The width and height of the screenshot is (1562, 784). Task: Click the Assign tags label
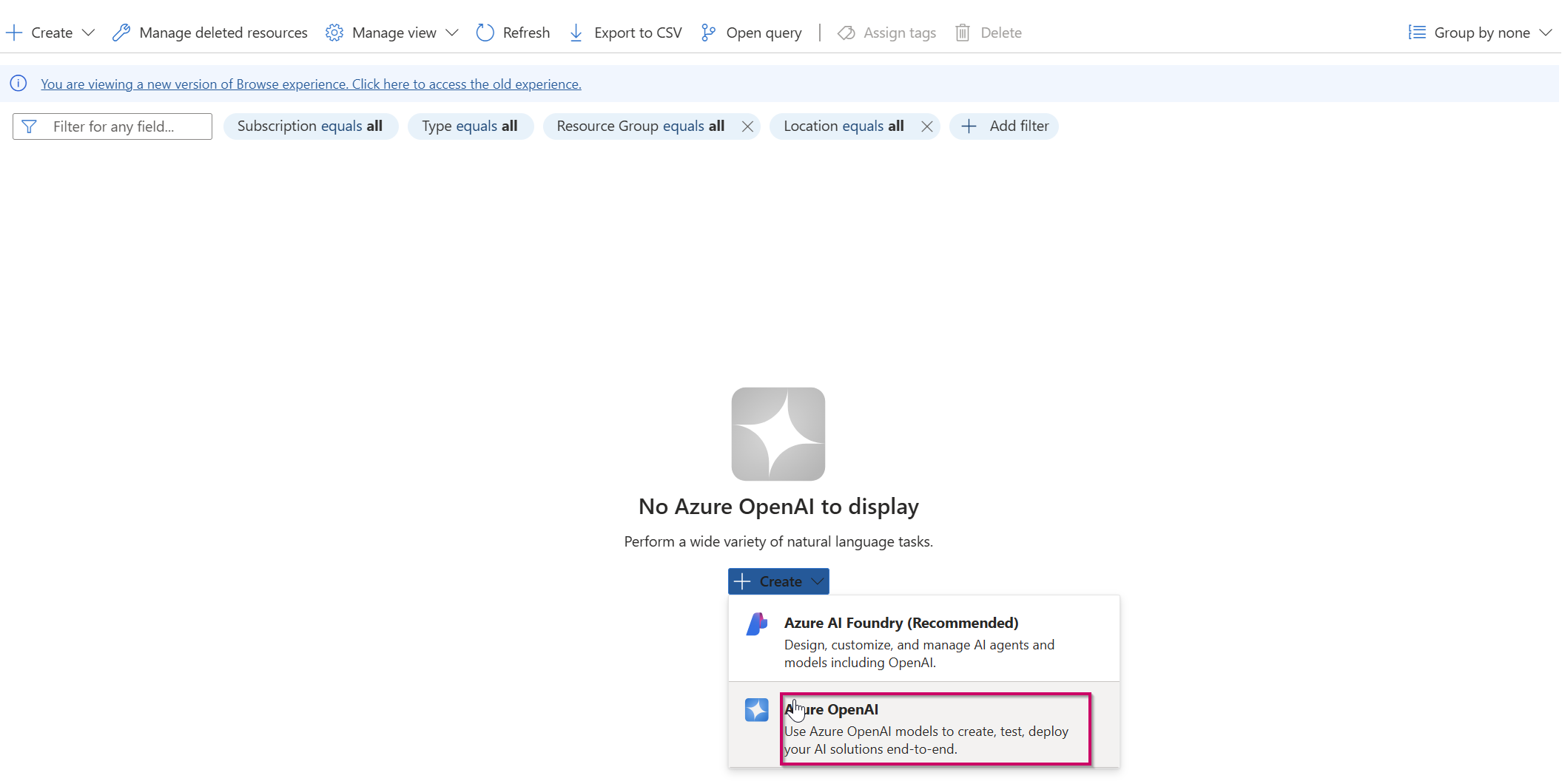point(900,33)
